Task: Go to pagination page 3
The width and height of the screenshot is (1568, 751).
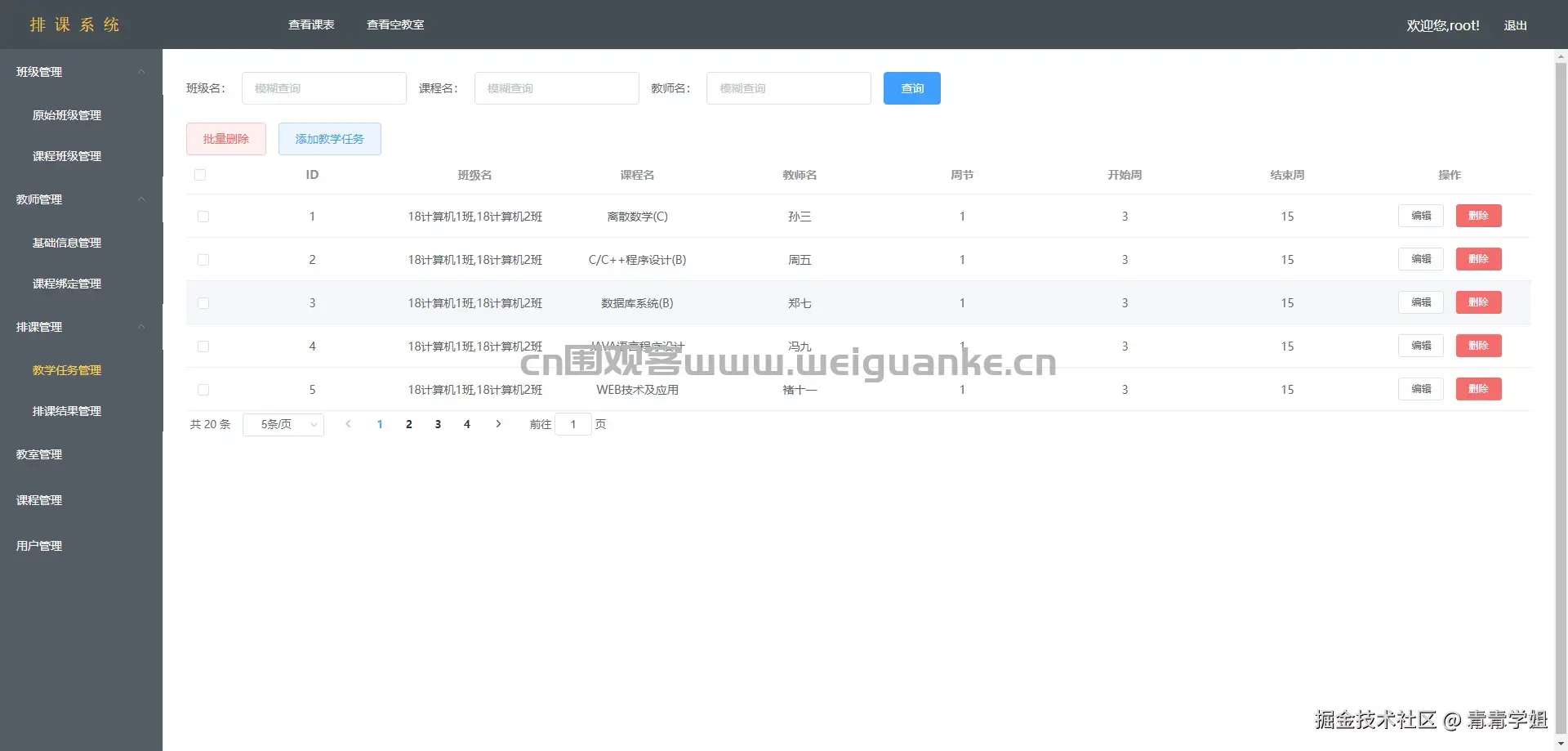Action: coord(438,424)
